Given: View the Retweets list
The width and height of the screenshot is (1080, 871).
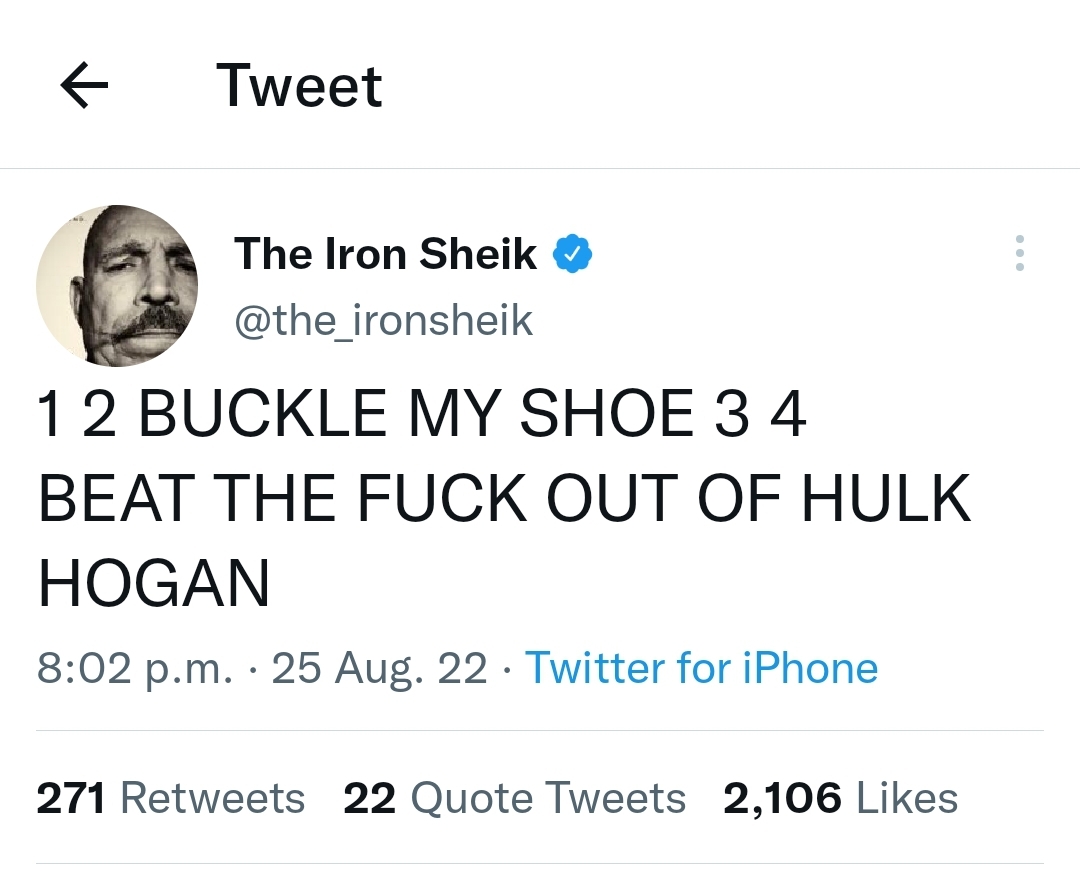Looking at the screenshot, I should tap(170, 798).
